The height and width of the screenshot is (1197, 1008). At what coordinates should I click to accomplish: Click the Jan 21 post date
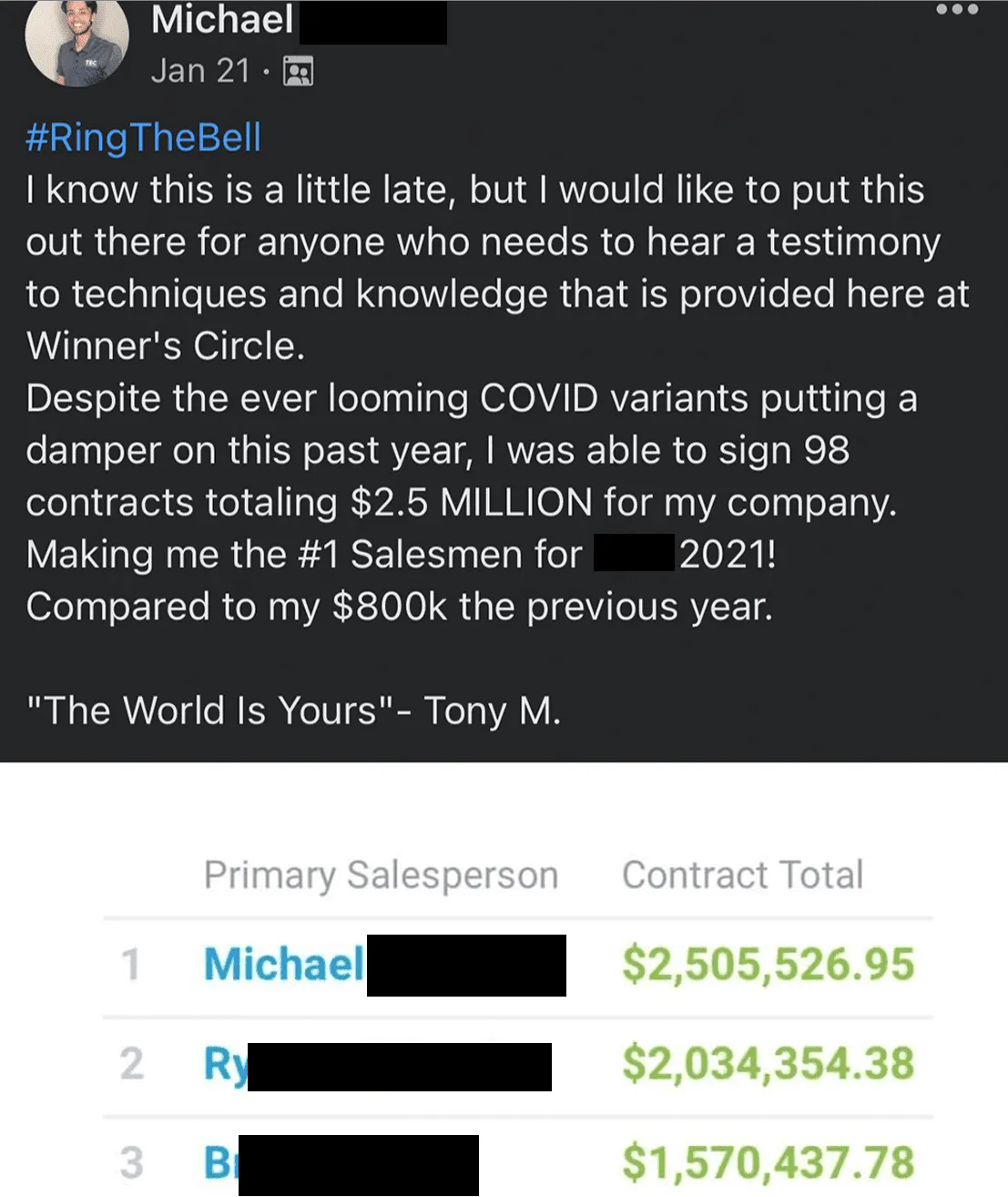pos(200,71)
